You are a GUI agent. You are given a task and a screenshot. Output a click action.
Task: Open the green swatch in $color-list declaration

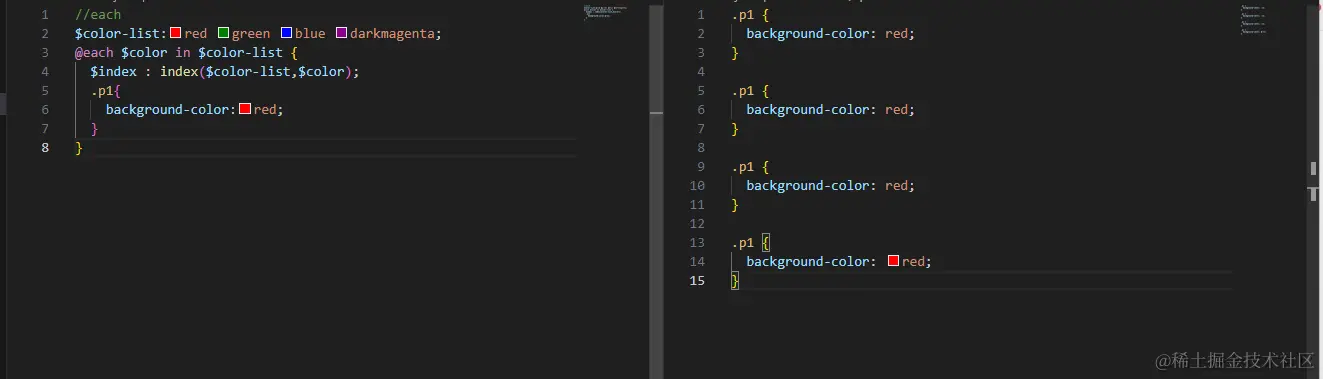pyautogui.click(x=224, y=33)
